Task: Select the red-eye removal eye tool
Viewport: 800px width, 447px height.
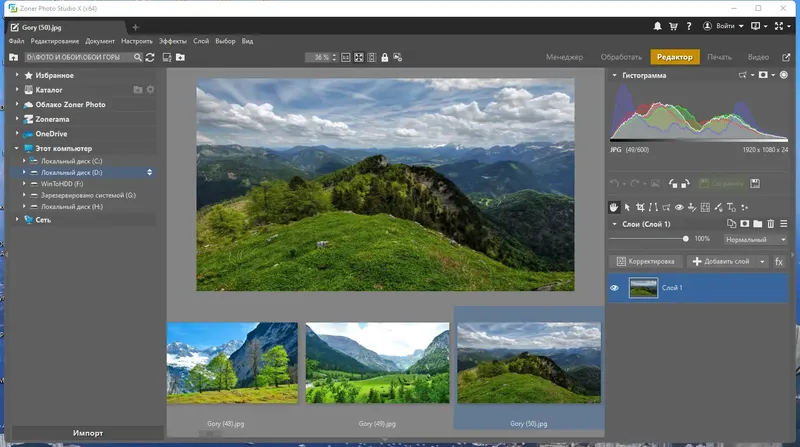Action: [x=679, y=207]
